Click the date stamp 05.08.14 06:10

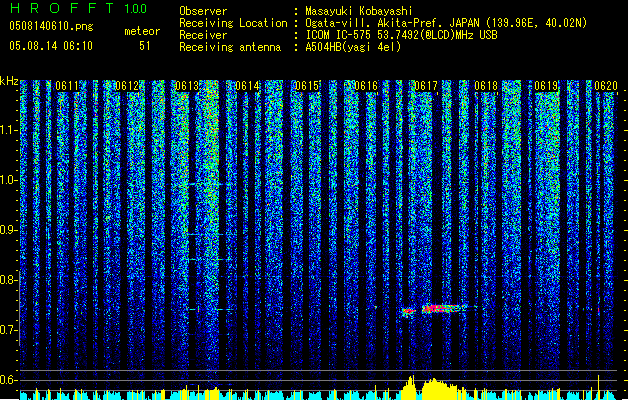(x=51, y=46)
